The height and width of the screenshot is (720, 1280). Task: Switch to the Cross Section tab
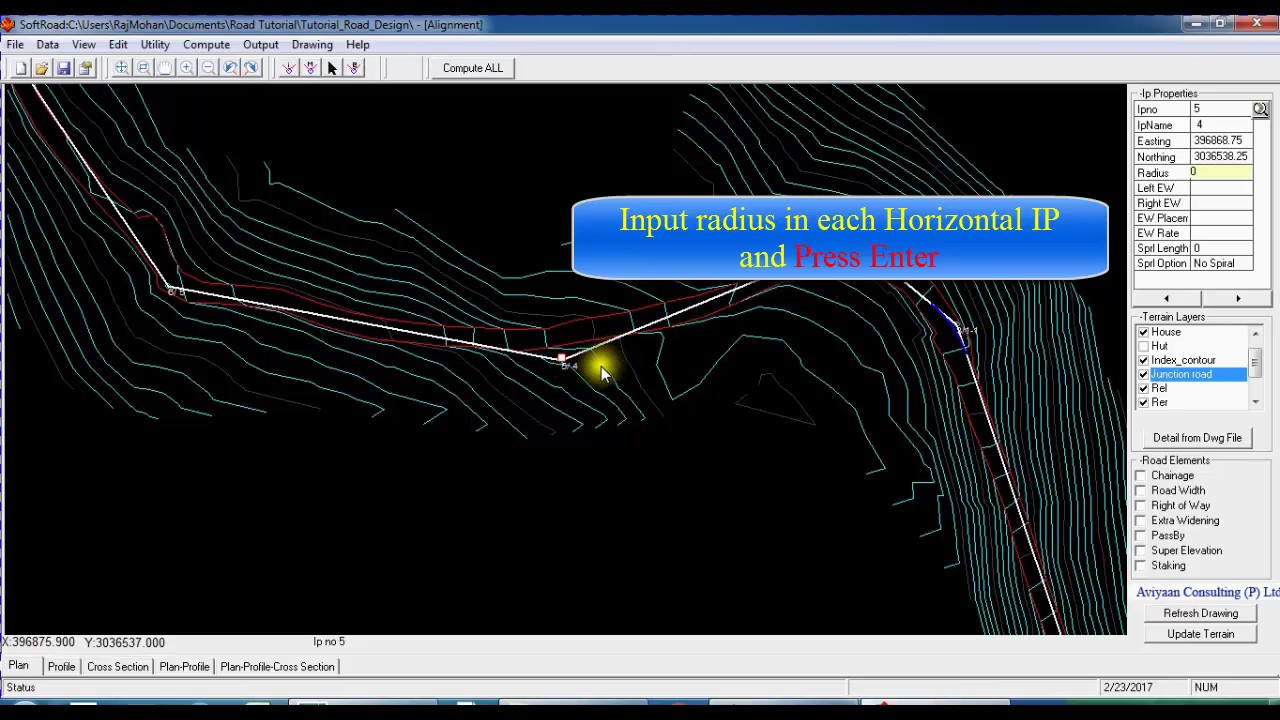coord(118,666)
